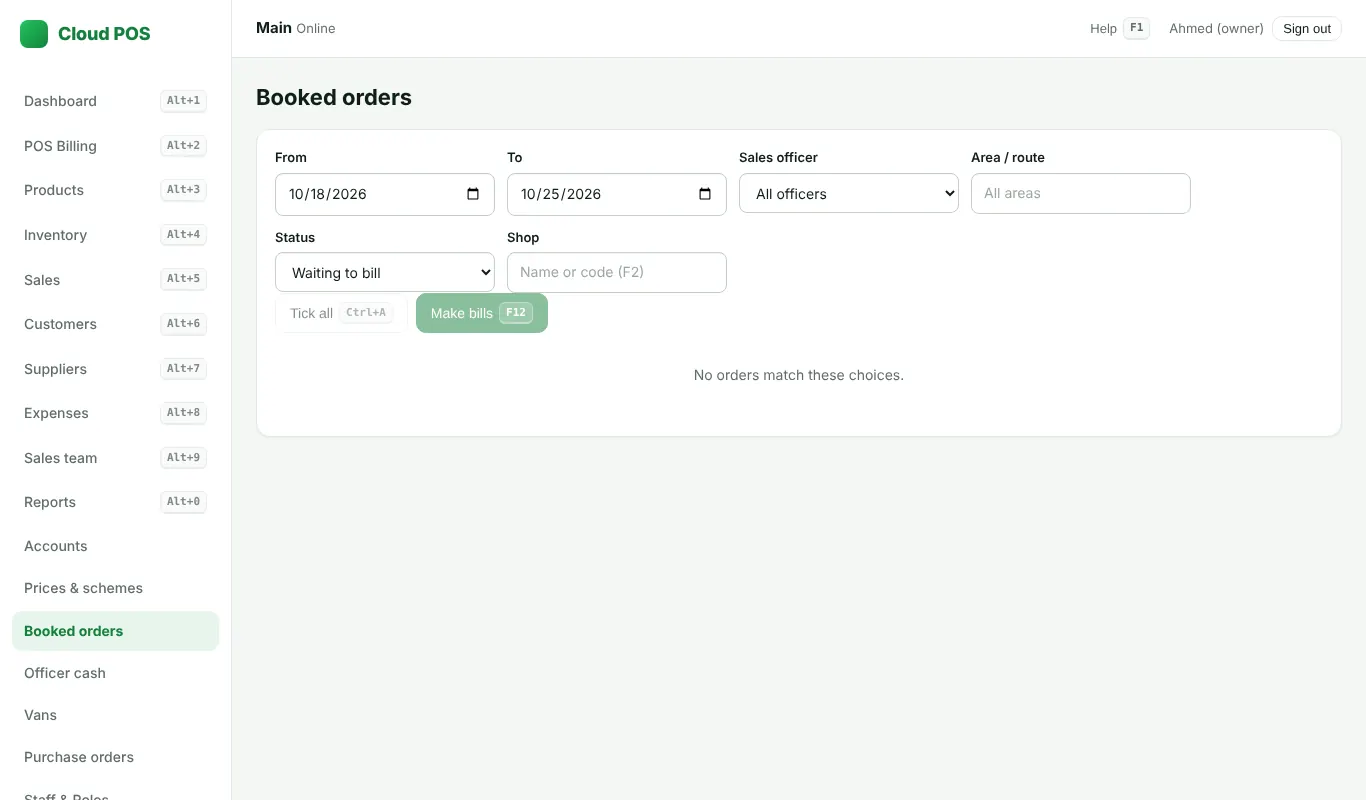Navigate to Vans section

(115, 715)
